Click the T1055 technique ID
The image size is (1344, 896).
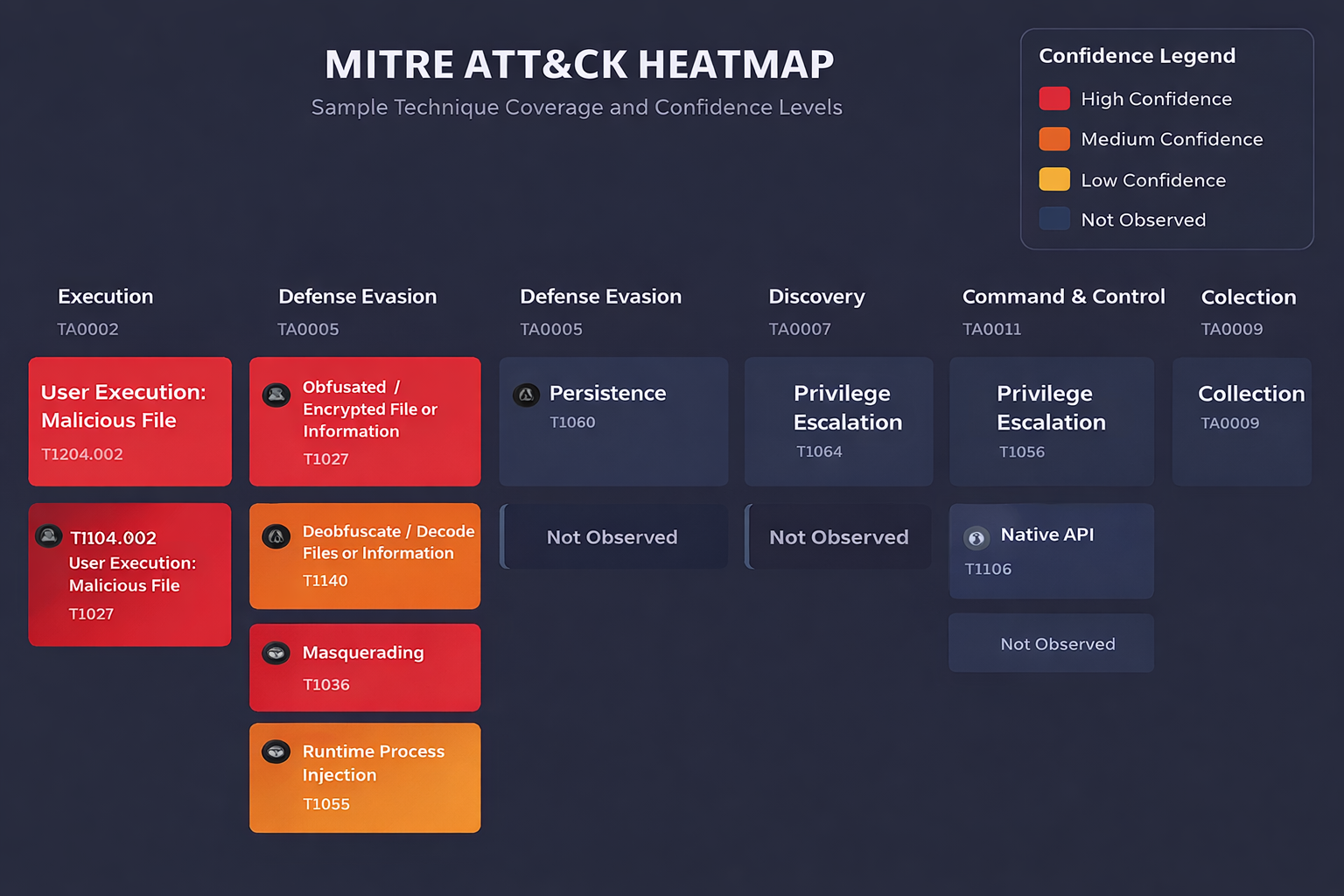(326, 804)
